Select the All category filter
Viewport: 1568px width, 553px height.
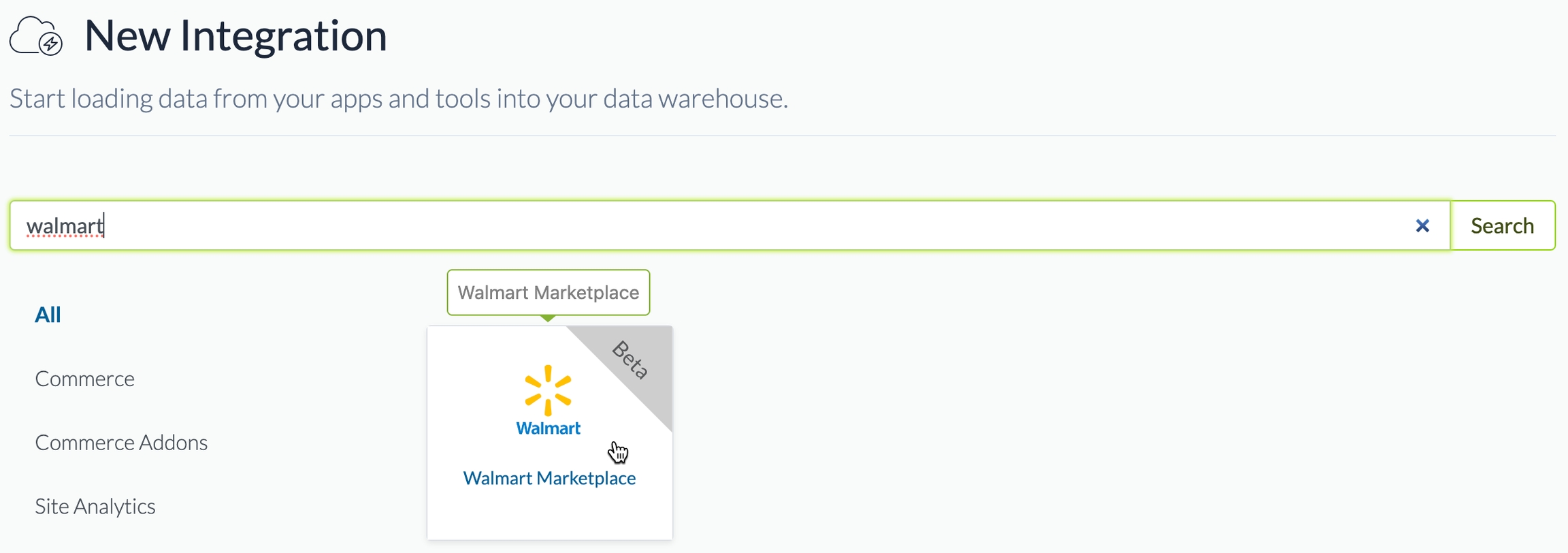48,315
